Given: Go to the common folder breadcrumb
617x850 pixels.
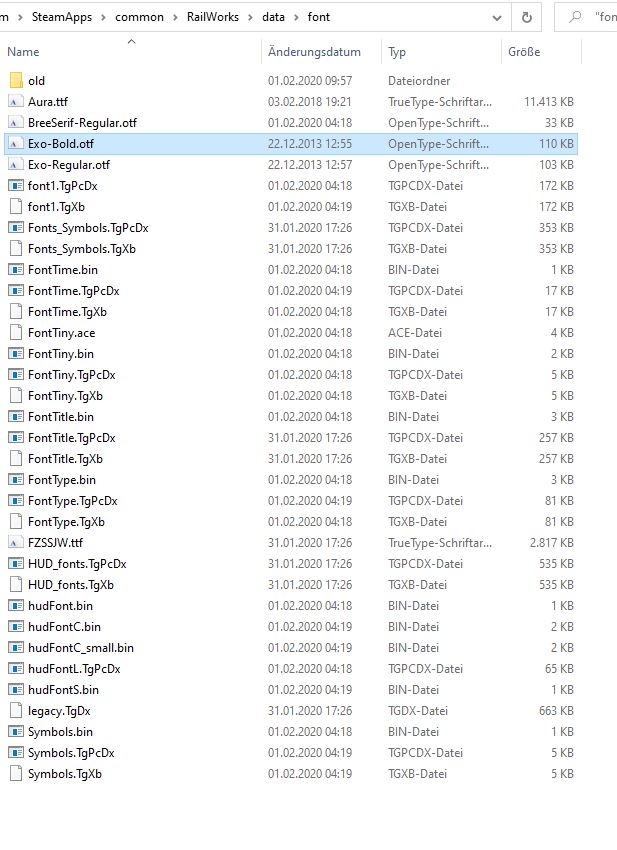Looking at the screenshot, I should click(139, 17).
